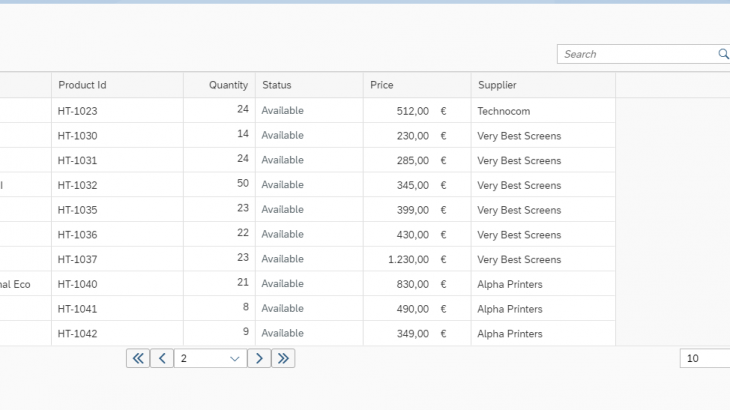Click Alpha Printers in HT-1040 row
This screenshot has height=410, width=730.
(510, 284)
